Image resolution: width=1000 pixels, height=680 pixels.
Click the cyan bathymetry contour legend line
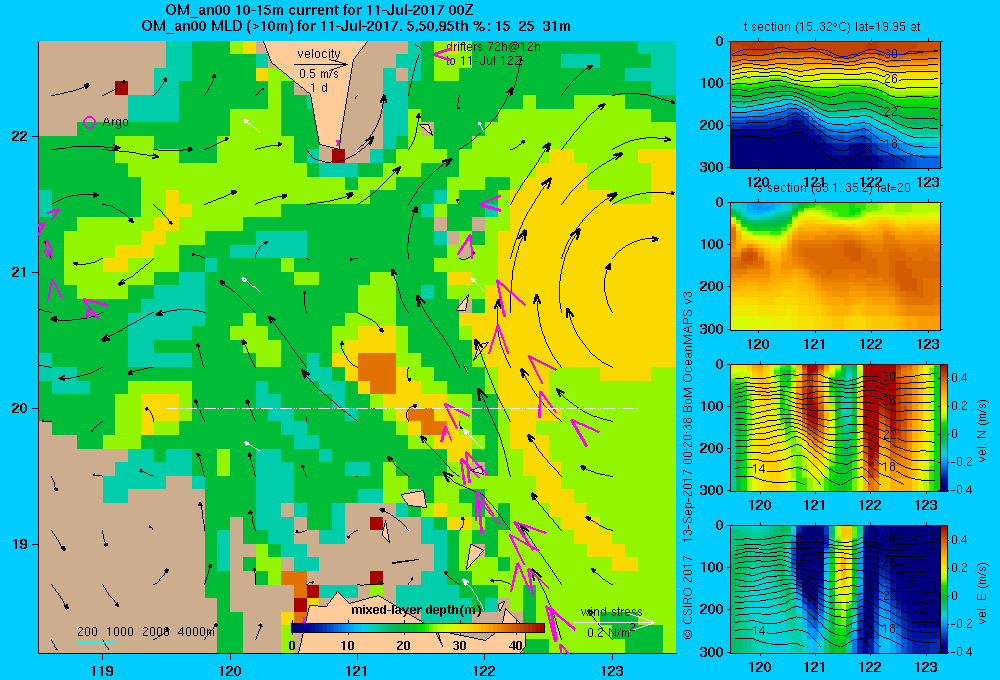(96, 642)
